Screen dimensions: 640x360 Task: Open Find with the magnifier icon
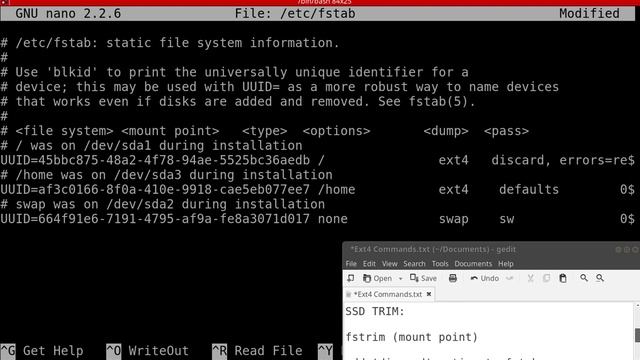(x=584, y=278)
